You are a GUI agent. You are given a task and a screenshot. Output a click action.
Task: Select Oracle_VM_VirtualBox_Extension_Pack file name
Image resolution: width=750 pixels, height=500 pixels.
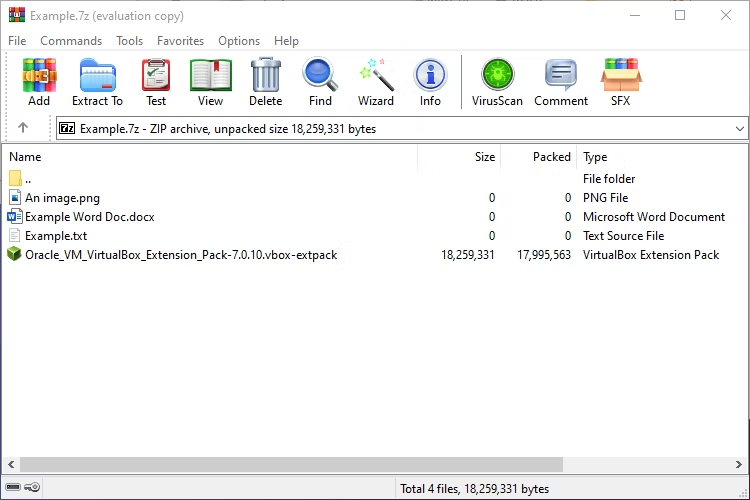pos(181,255)
